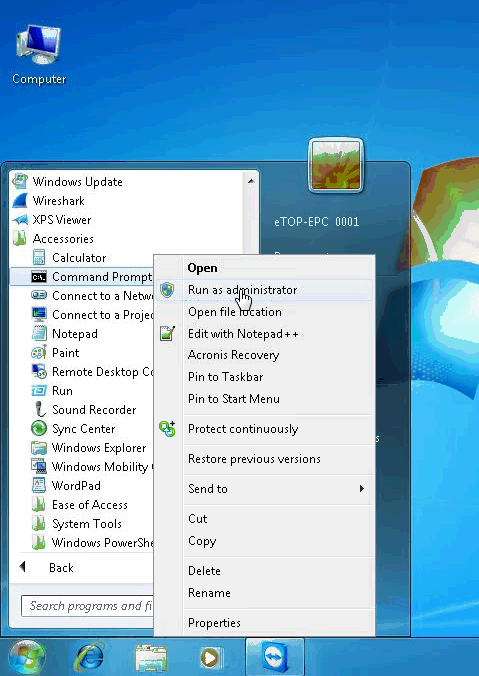Open Windows Media Player from the taskbar
The image size is (479, 676).
211,658
